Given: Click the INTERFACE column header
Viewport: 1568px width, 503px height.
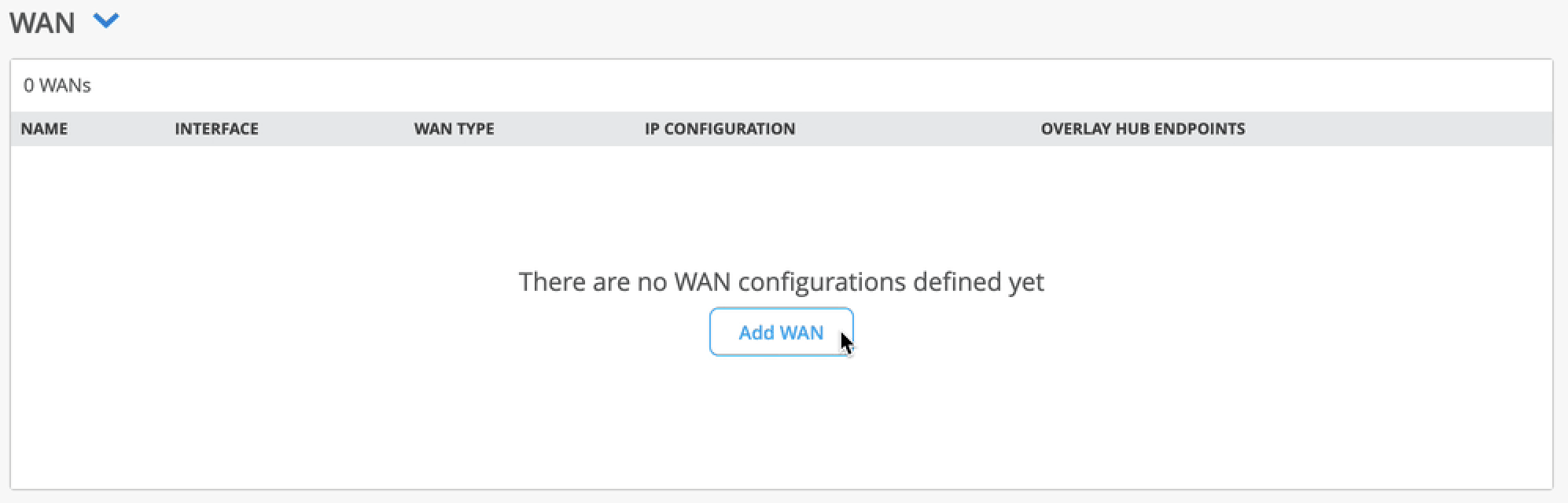Looking at the screenshot, I should tap(216, 129).
